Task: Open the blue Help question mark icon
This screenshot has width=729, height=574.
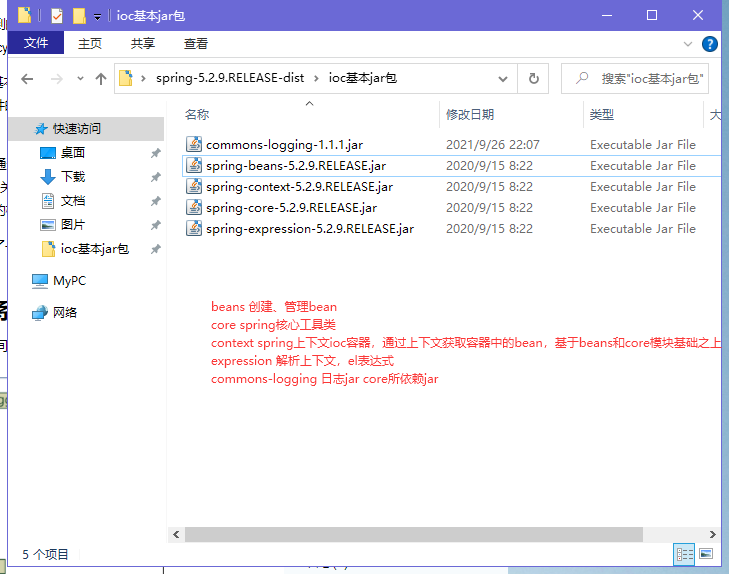Action: pos(709,44)
